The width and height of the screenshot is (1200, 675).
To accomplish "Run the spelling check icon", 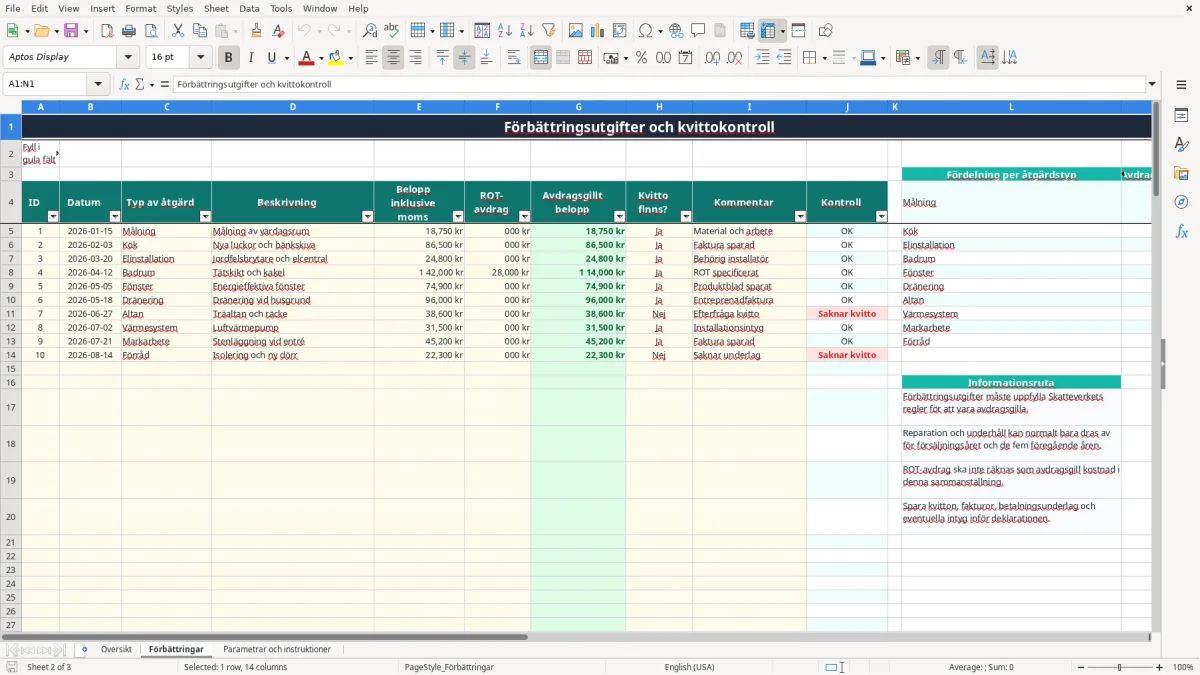I will pos(392,31).
